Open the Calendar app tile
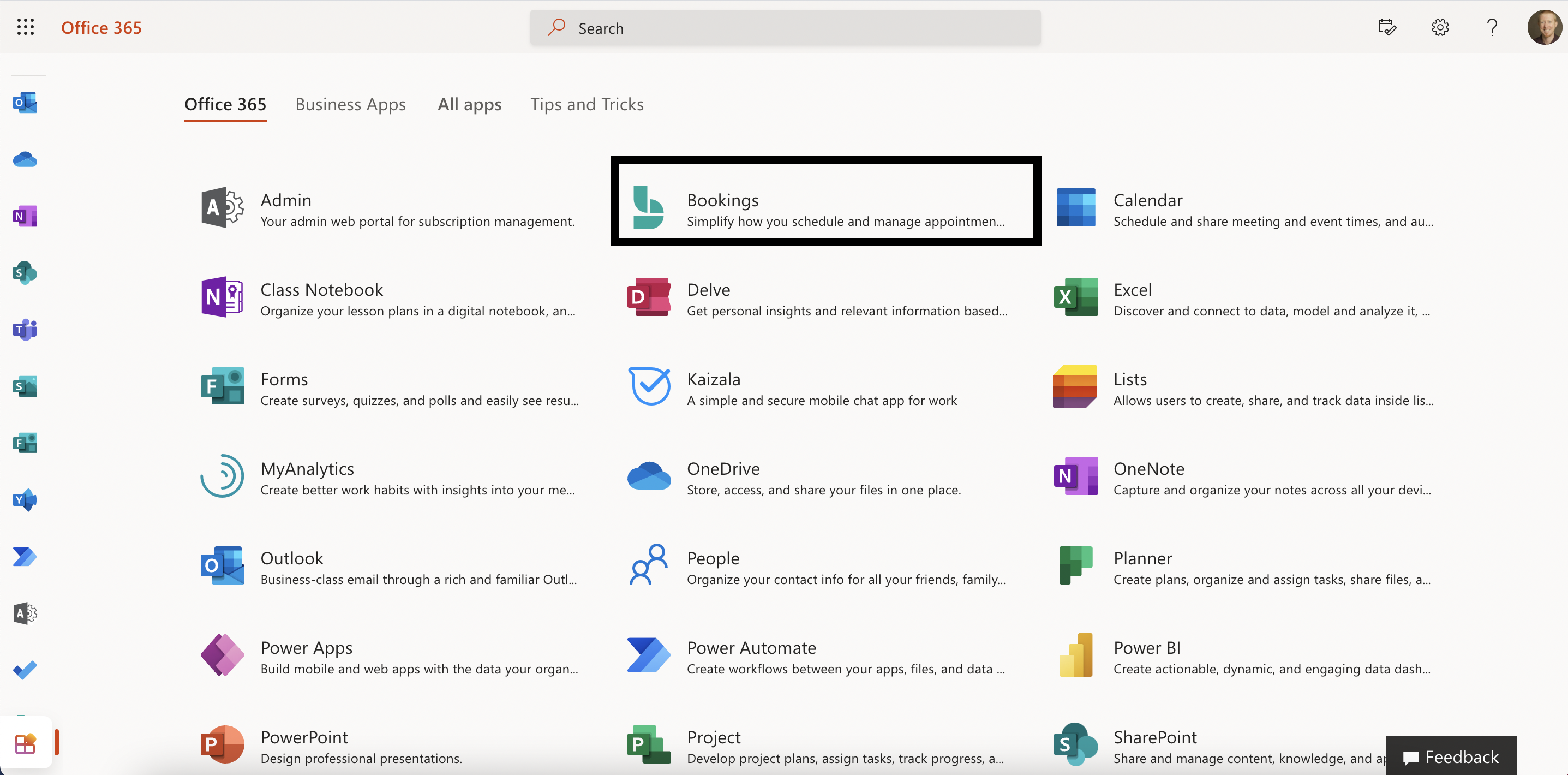The width and height of the screenshot is (1568, 775). 1245,208
